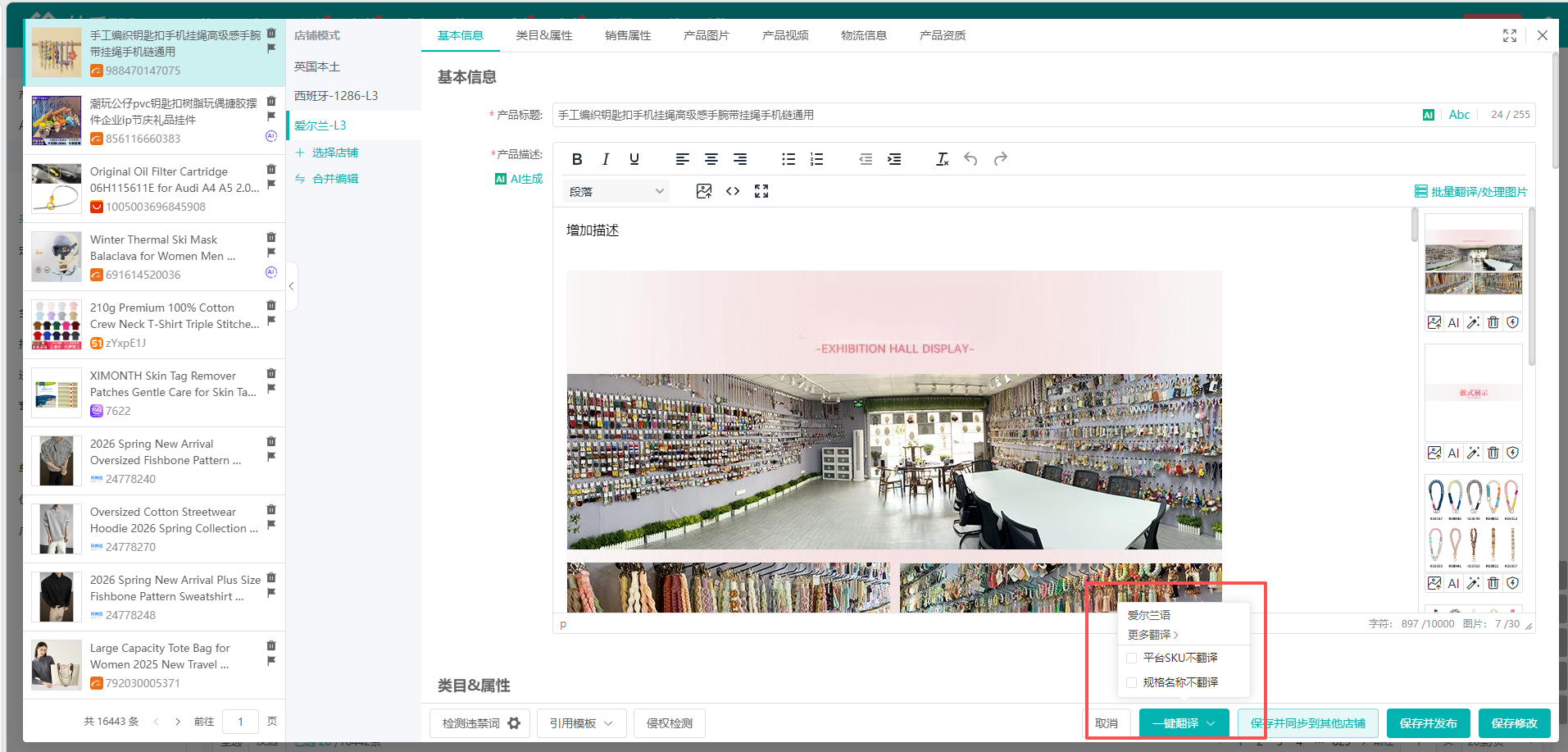Viewport: 1568px width, 752px height.
Task: Select the wristlet-strap product image thumbnail
Action: [x=1474, y=522]
